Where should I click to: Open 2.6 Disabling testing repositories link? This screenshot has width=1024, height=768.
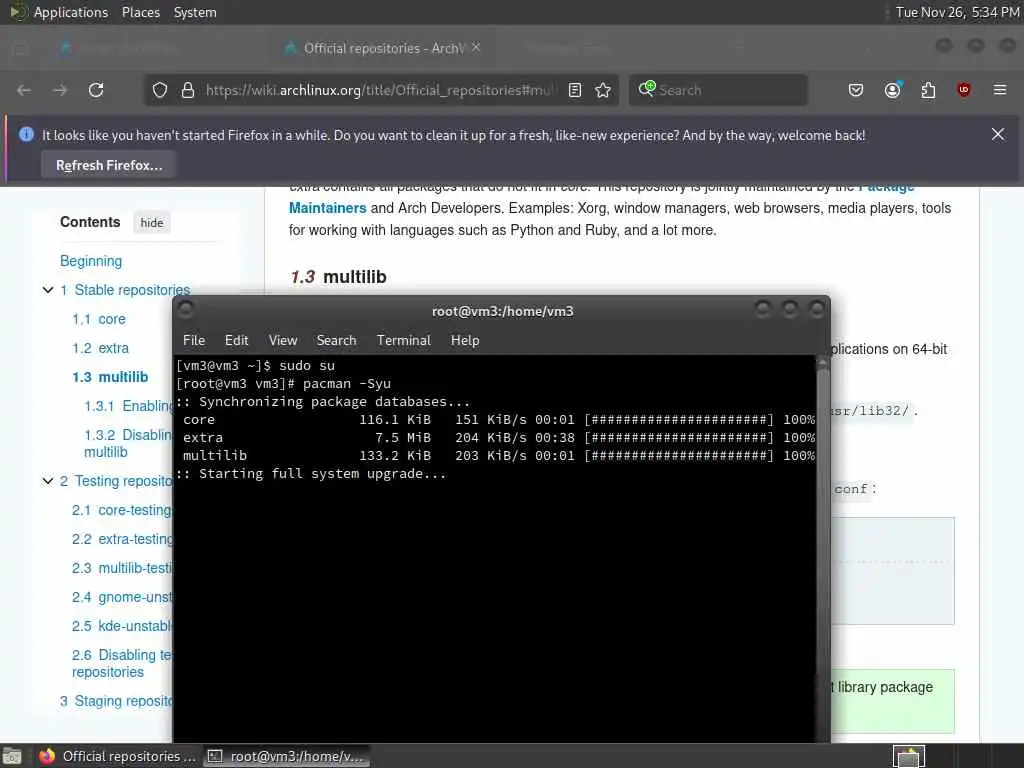click(x=121, y=663)
